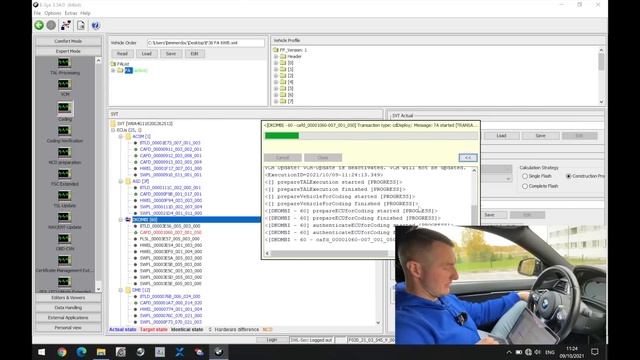Select the Complete Flash radio button
Viewport: 640px width, 360px height.
[x=525, y=186]
